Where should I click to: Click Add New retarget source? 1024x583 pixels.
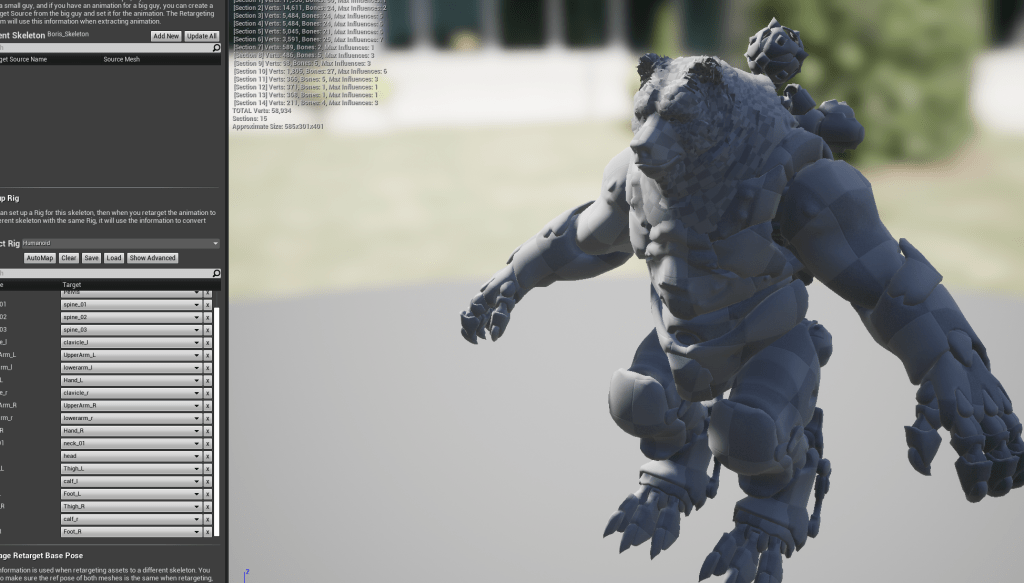click(x=166, y=36)
